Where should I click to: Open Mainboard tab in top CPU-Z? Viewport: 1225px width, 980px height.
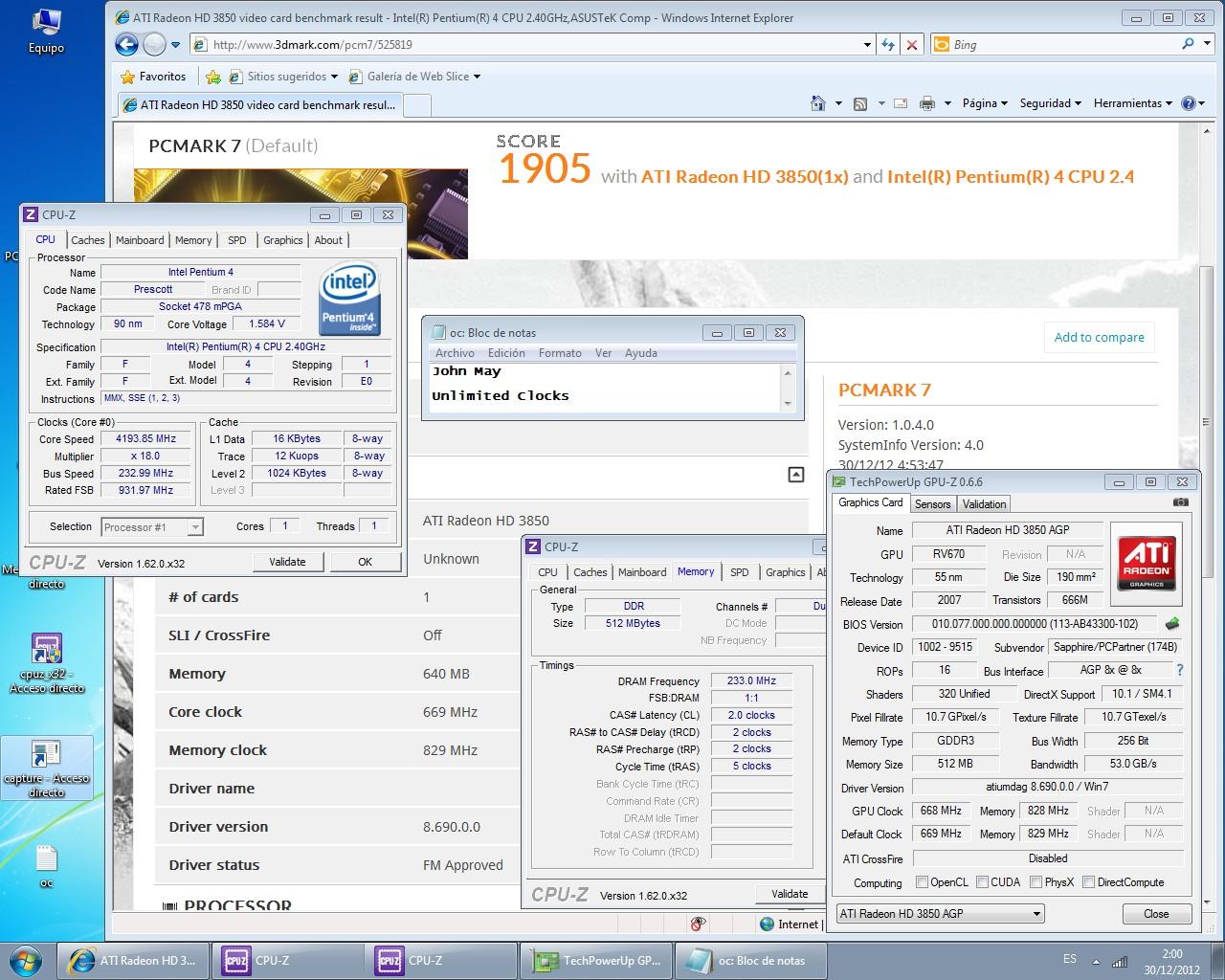click(140, 240)
